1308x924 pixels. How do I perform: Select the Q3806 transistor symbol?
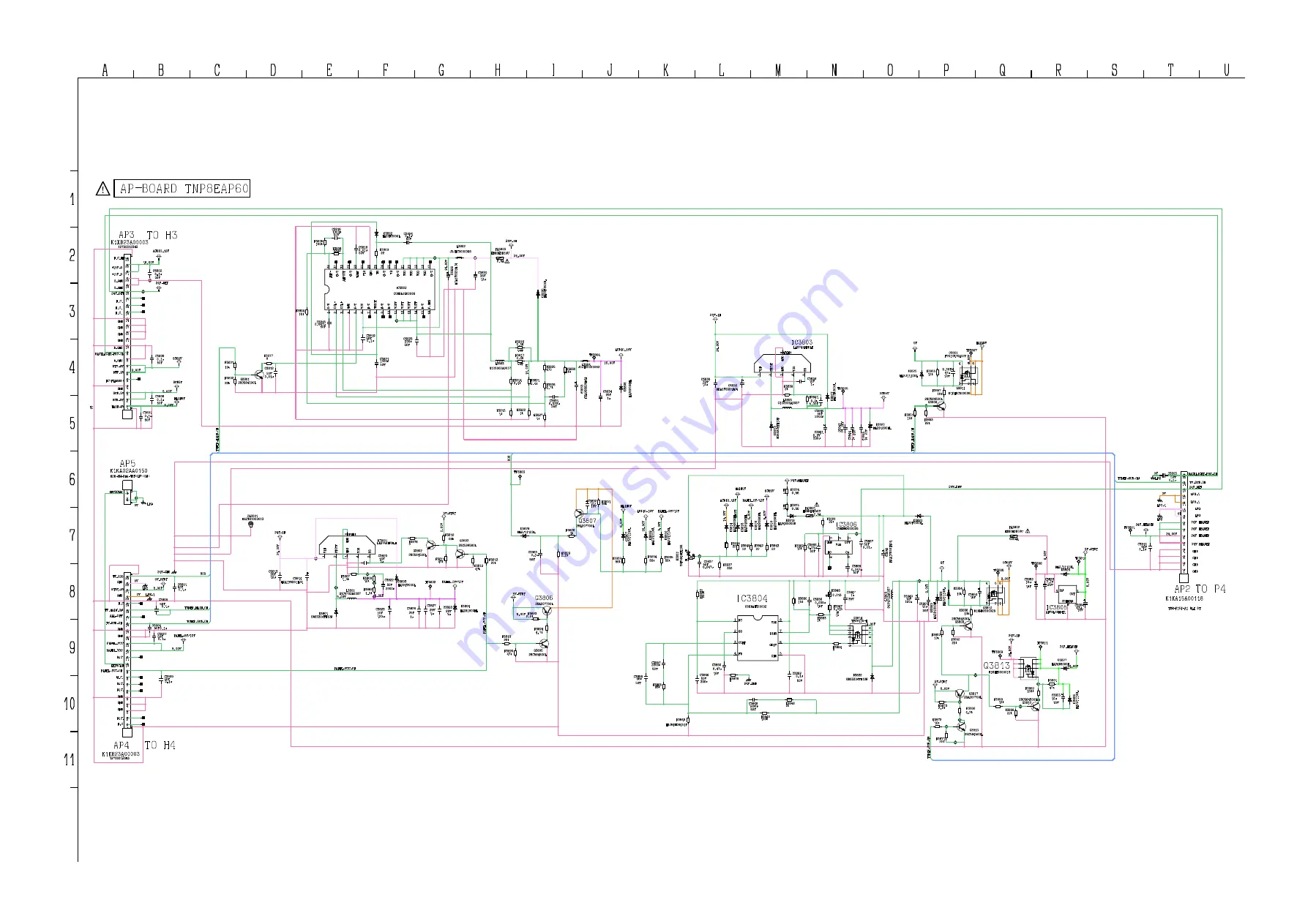(x=546, y=609)
